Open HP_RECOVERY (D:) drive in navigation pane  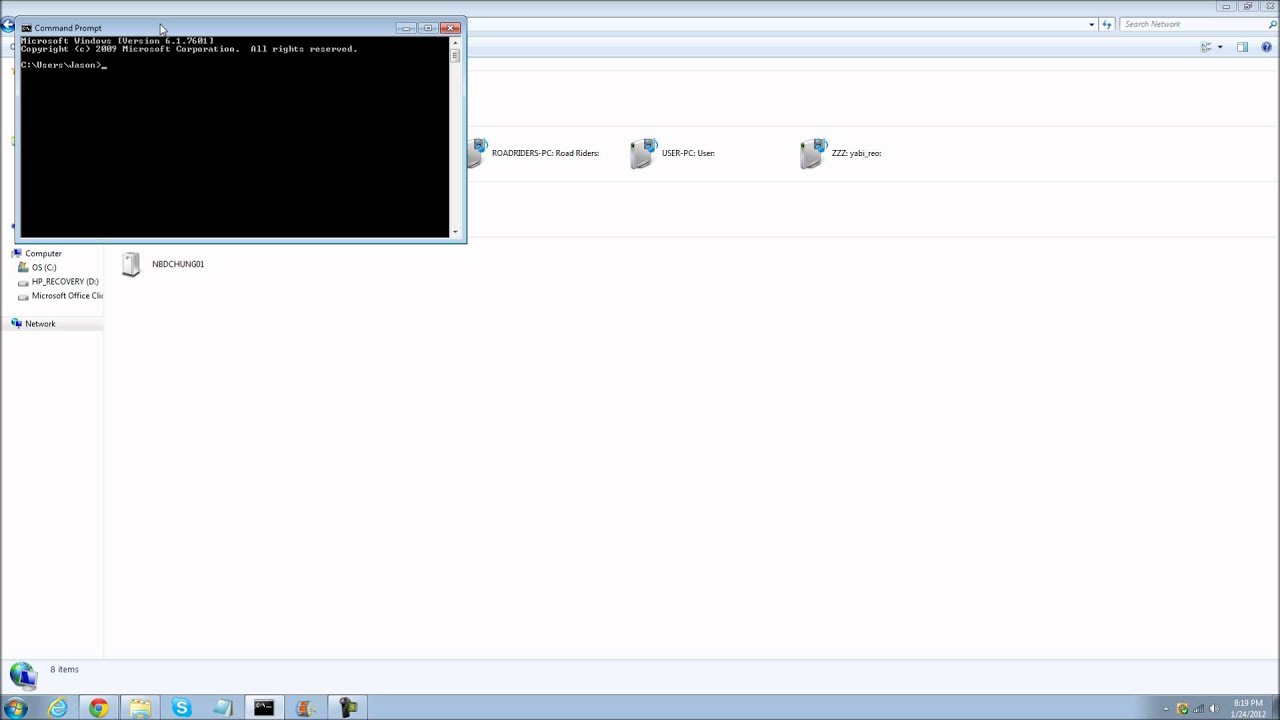[x=65, y=282]
